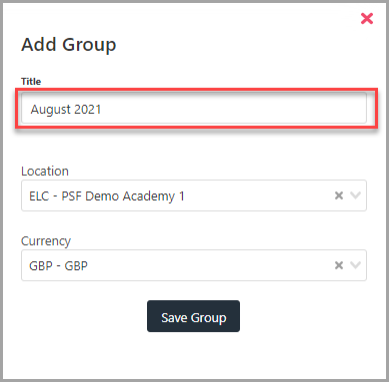Click the August 2021 text in Title
This screenshot has height=382, width=389.
click(66, 109)
